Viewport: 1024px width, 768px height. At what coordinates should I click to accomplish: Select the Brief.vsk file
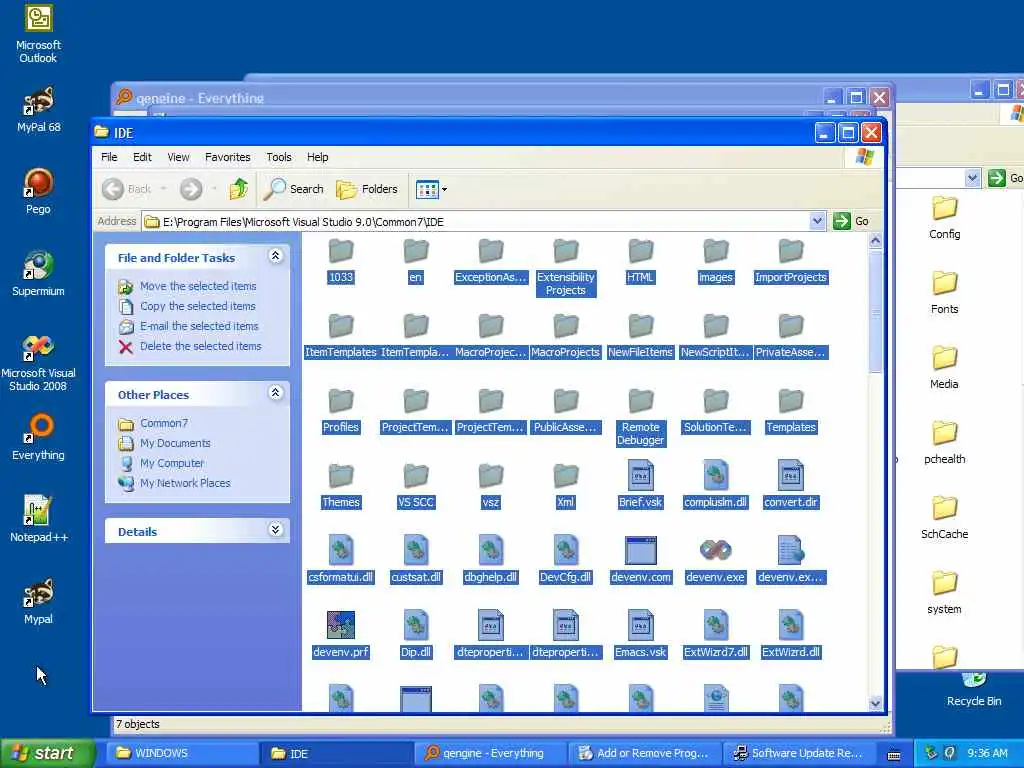pos(641,485)
